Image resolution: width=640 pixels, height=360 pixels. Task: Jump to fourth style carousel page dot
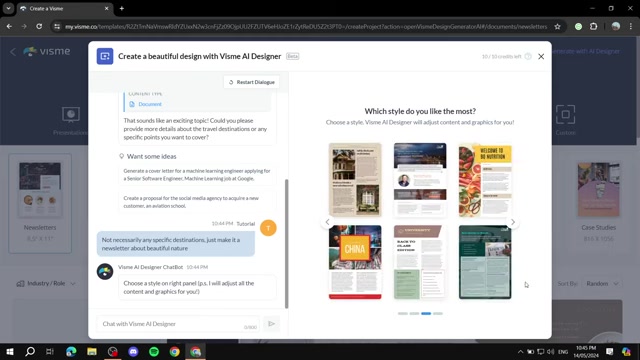point(438,313)
